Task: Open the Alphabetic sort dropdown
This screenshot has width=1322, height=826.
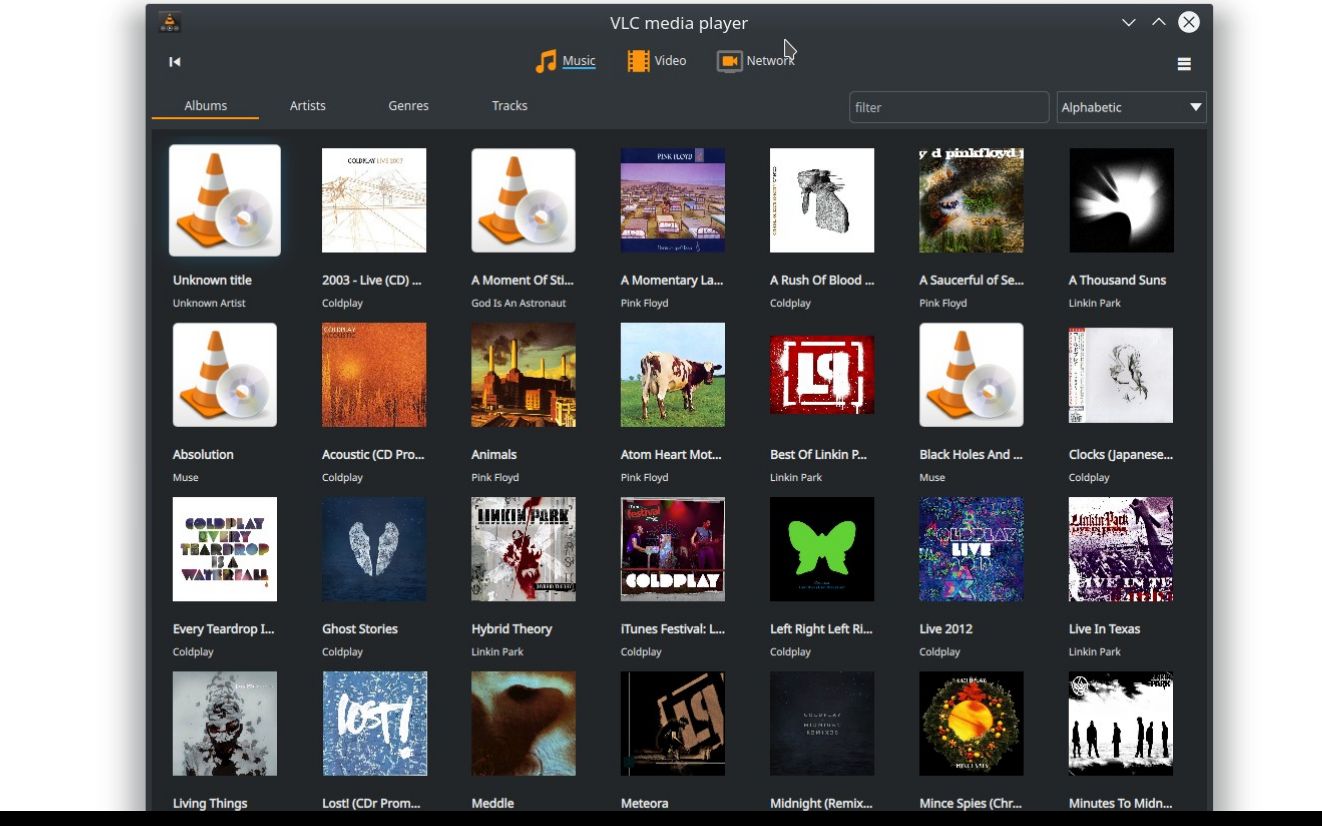Action: pyautogui.click(x=1131, y=107)
